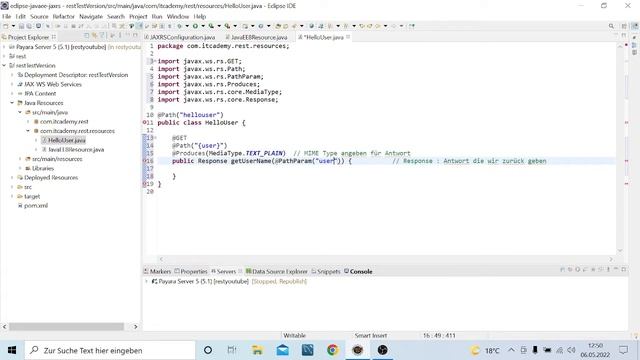
Task: Click the error marker on line 19
Action: pos(144,184)
